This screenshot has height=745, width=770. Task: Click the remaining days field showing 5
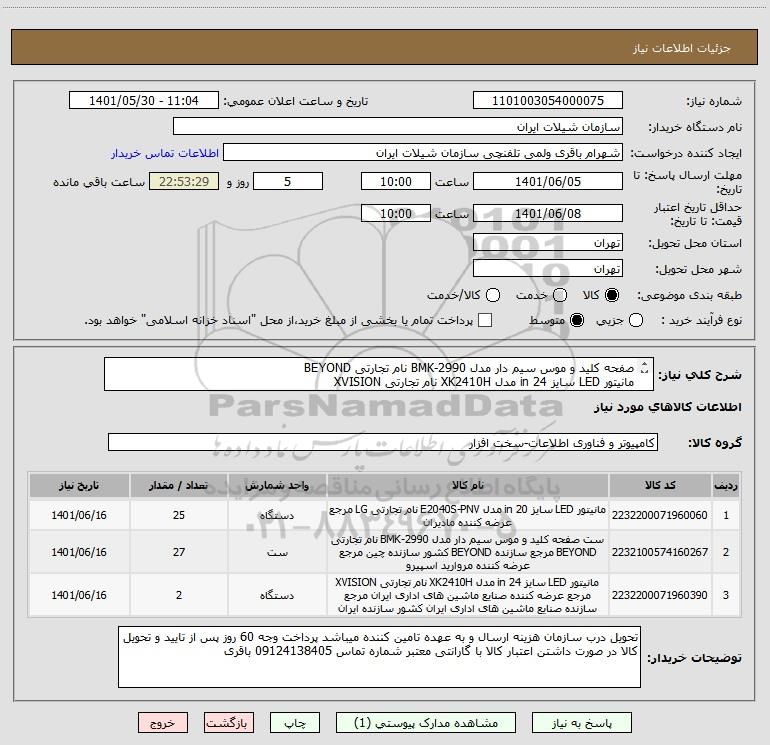click(x=288, y=181)
